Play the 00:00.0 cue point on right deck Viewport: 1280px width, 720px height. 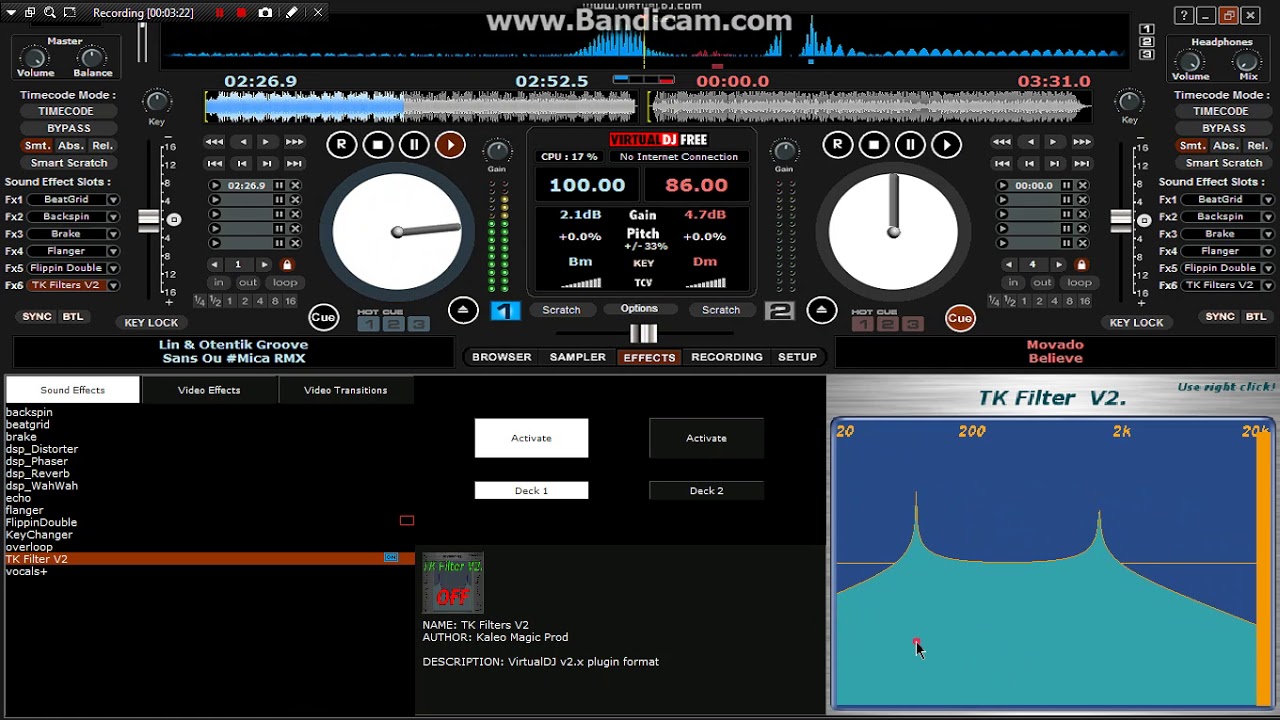[x=1003, y=186]
